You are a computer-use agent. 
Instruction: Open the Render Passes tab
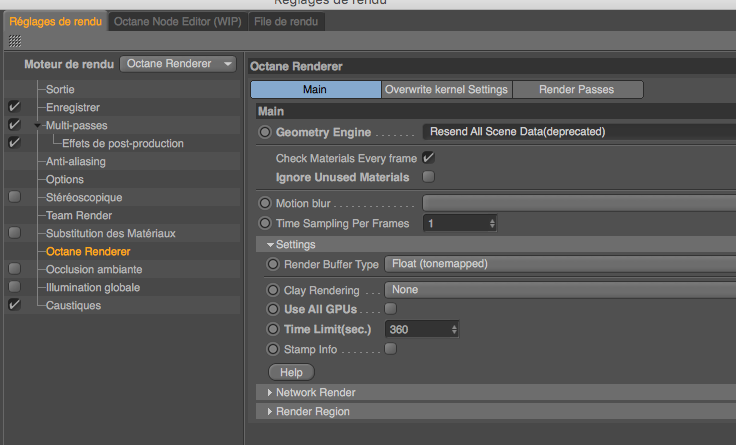point(576,89)
